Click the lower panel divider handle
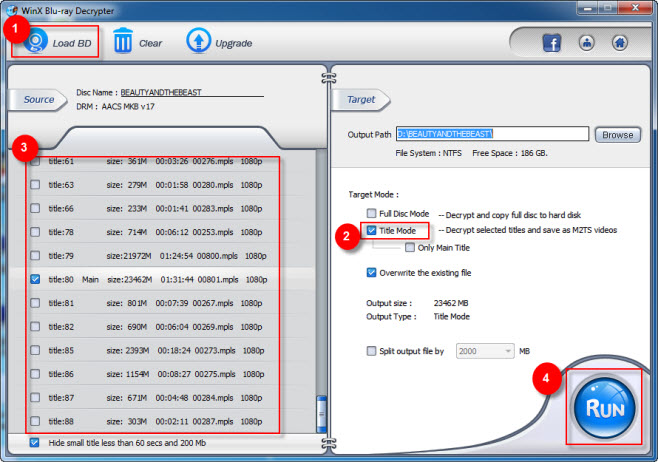This screenshot has width=658, height=462. point(329,443)
